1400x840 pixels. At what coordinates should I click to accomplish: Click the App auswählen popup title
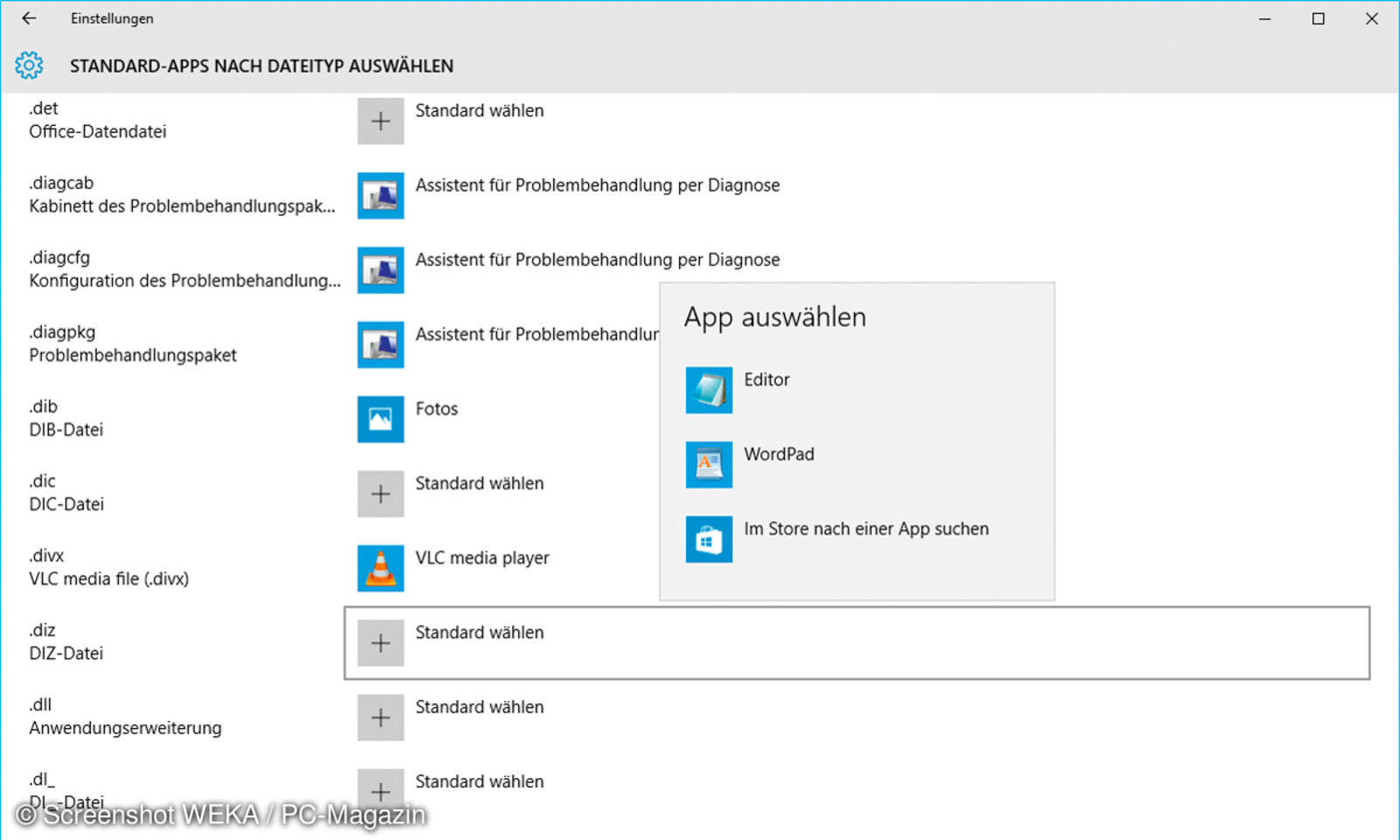(x=775, y=317)
